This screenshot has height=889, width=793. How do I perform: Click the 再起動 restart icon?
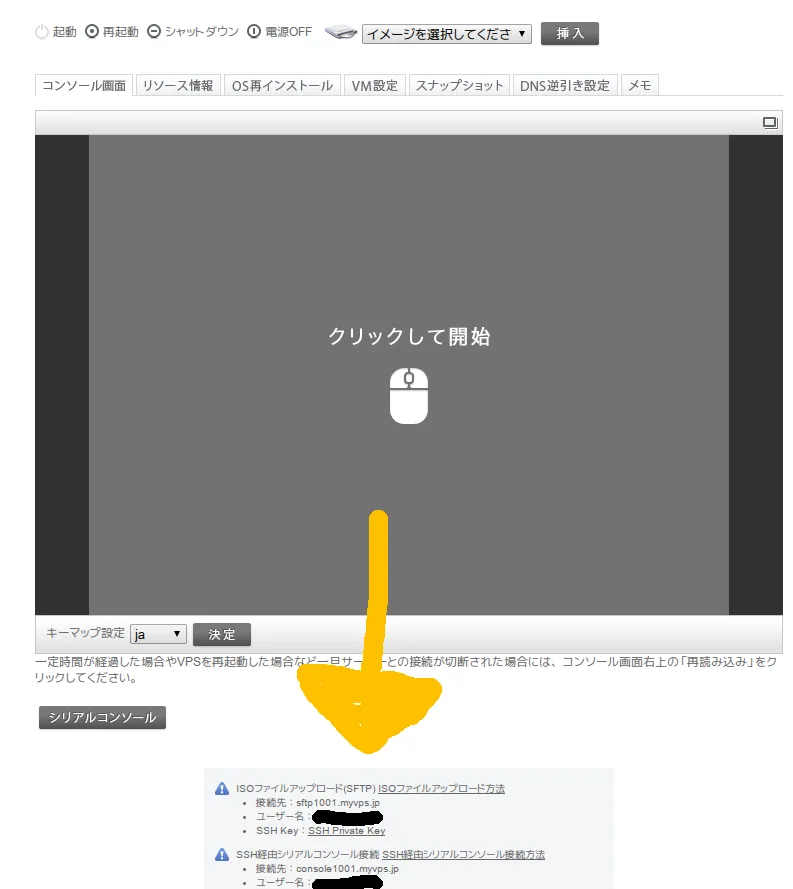92,32
